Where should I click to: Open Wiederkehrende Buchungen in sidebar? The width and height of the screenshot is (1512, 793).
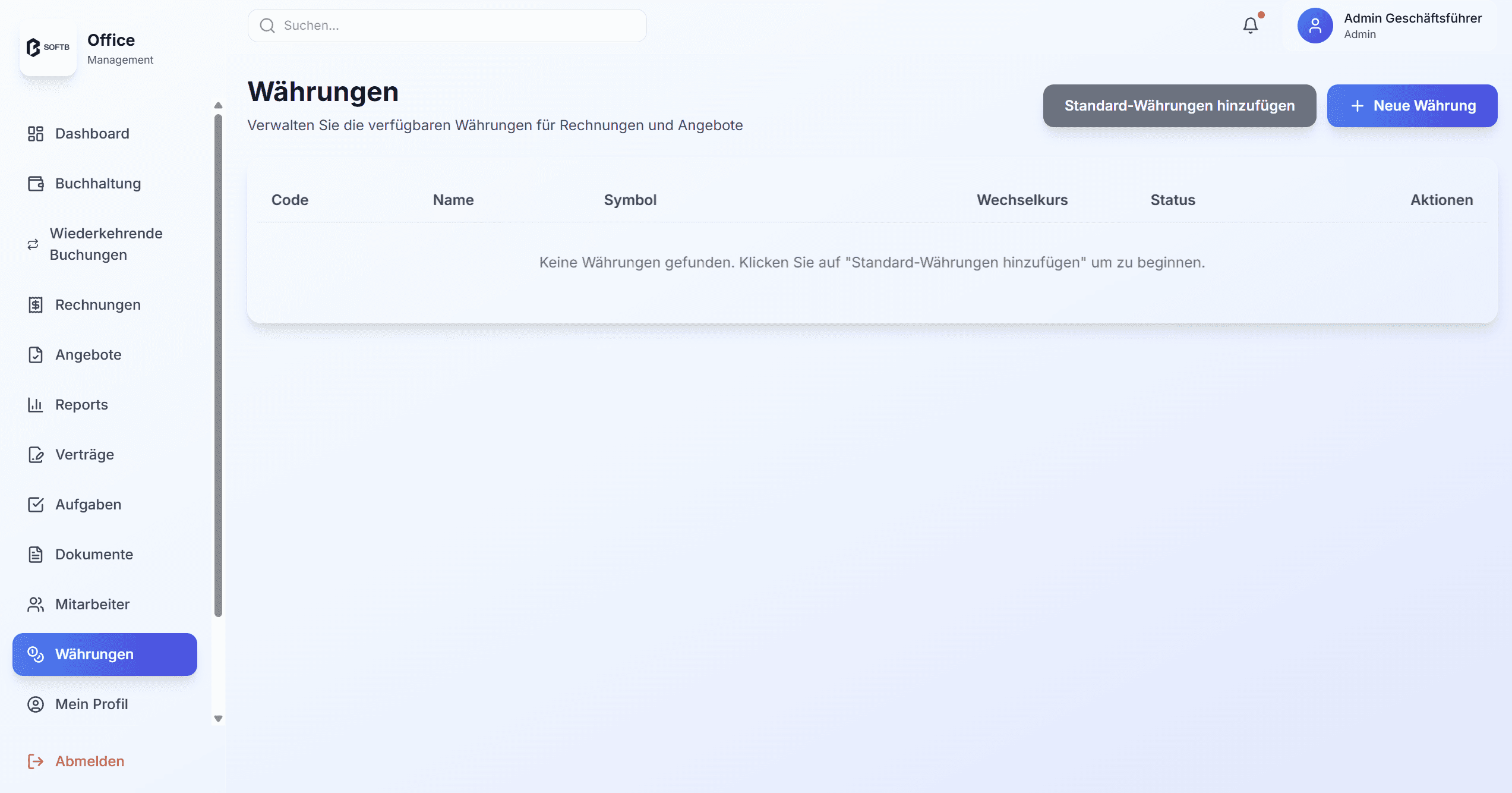tap(106, 244)
